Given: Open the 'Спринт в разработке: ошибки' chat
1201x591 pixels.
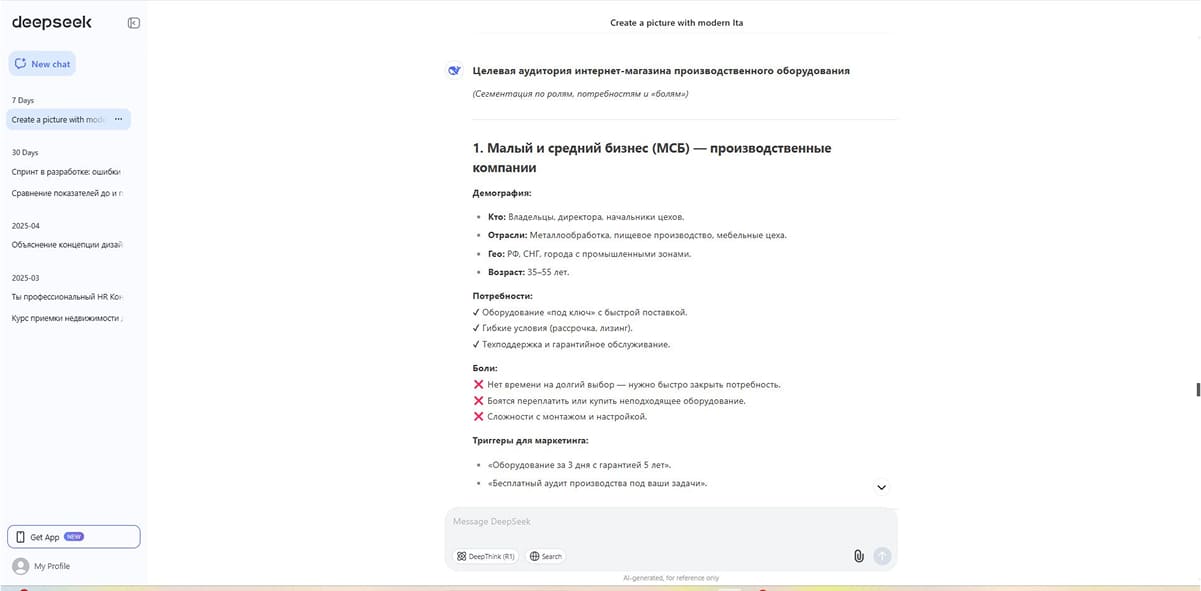Looking at the screenshot, I should [x=66, y=171].
